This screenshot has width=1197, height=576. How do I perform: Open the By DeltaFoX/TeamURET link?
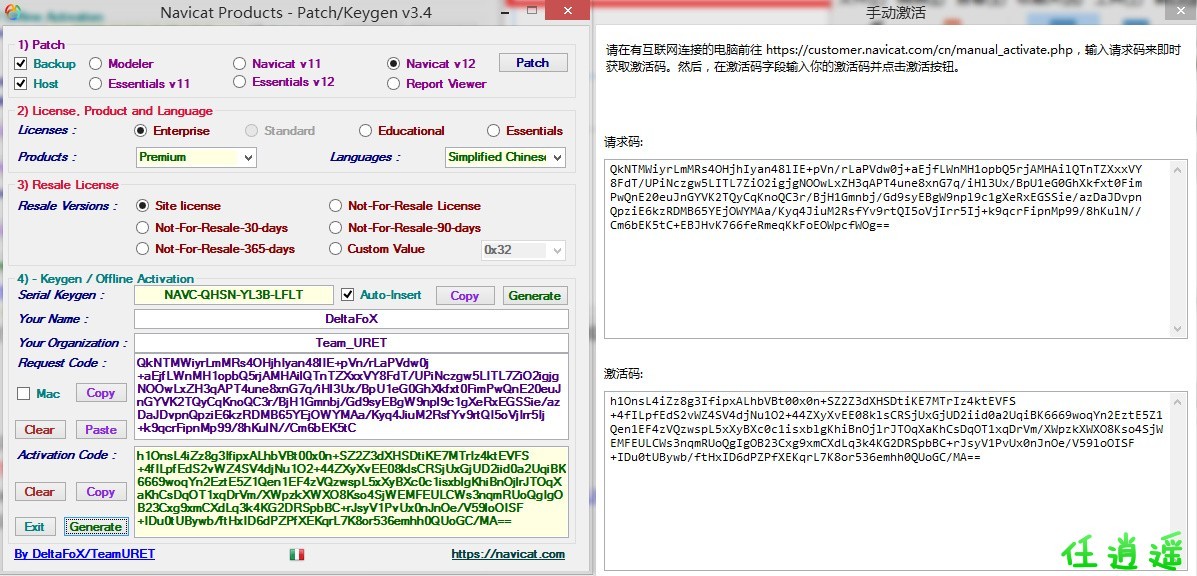[85, 554]
